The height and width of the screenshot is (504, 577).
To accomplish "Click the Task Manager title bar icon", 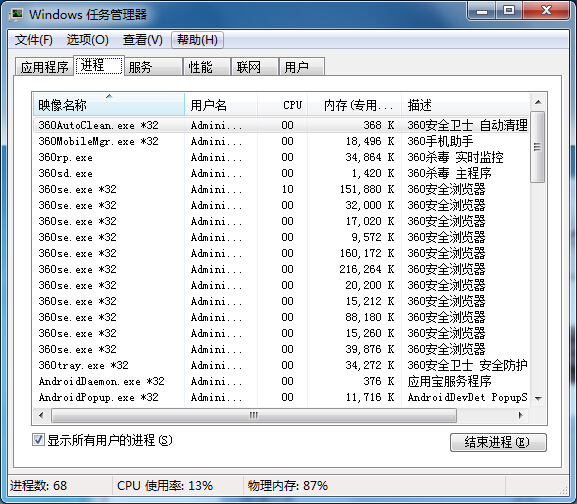I will point(16,14).
